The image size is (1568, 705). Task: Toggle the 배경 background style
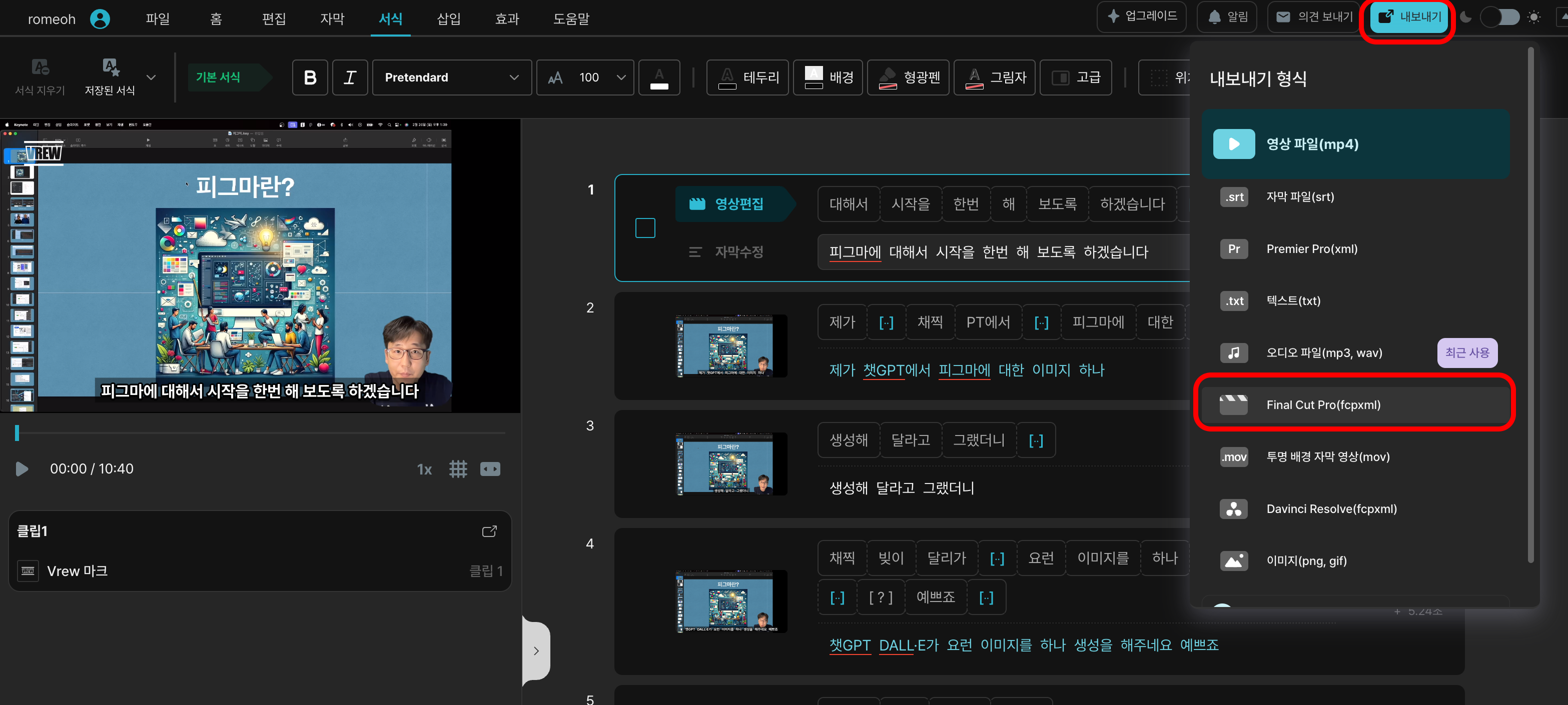pos(829,77)
